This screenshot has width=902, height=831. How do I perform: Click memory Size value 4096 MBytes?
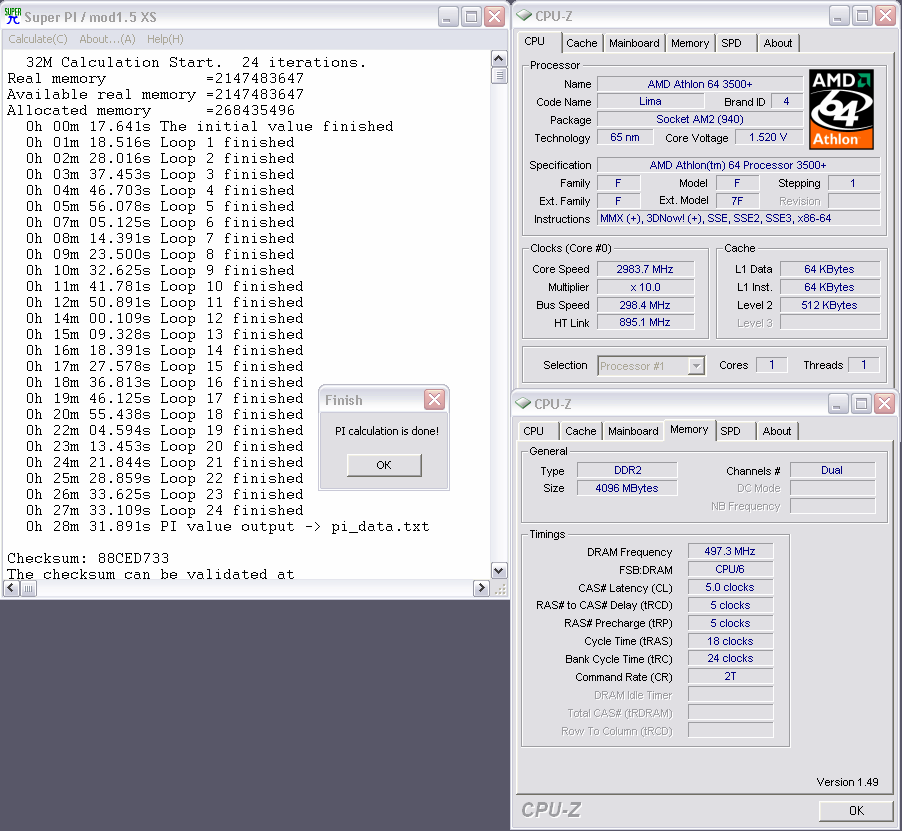(x=627, y=488)
